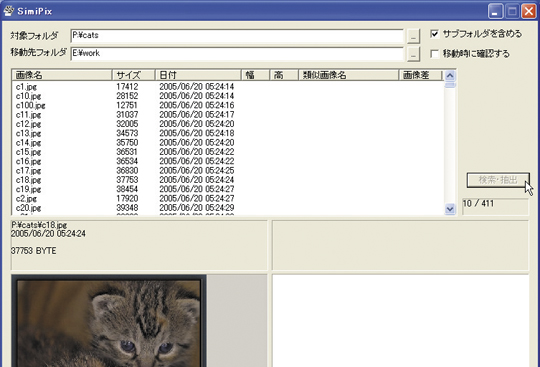540x367 pixels.
Task: Click the 類似画像名 column header
Action: tap(349, 75)
